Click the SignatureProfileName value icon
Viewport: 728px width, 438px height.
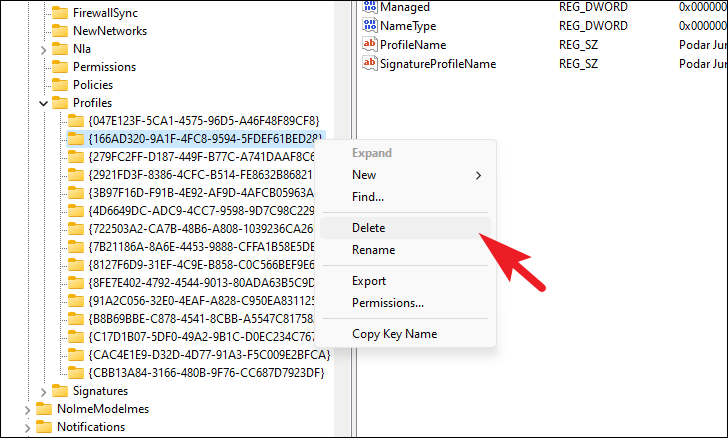tap(368, 64)
